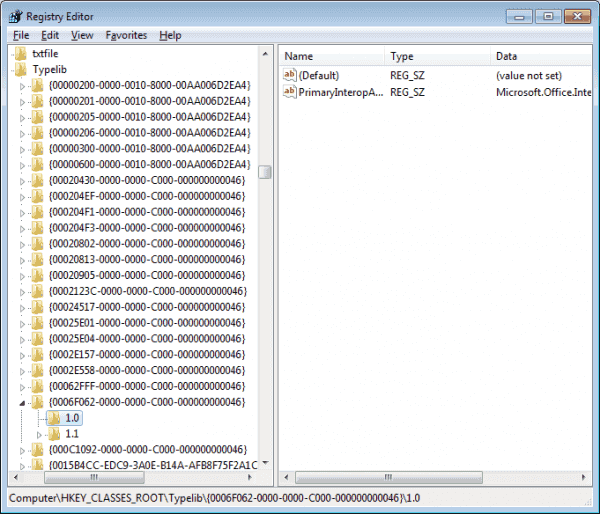Sort values by the Type column header
Viewport: 600px width, 514px height.
click(x=438, y=56)
